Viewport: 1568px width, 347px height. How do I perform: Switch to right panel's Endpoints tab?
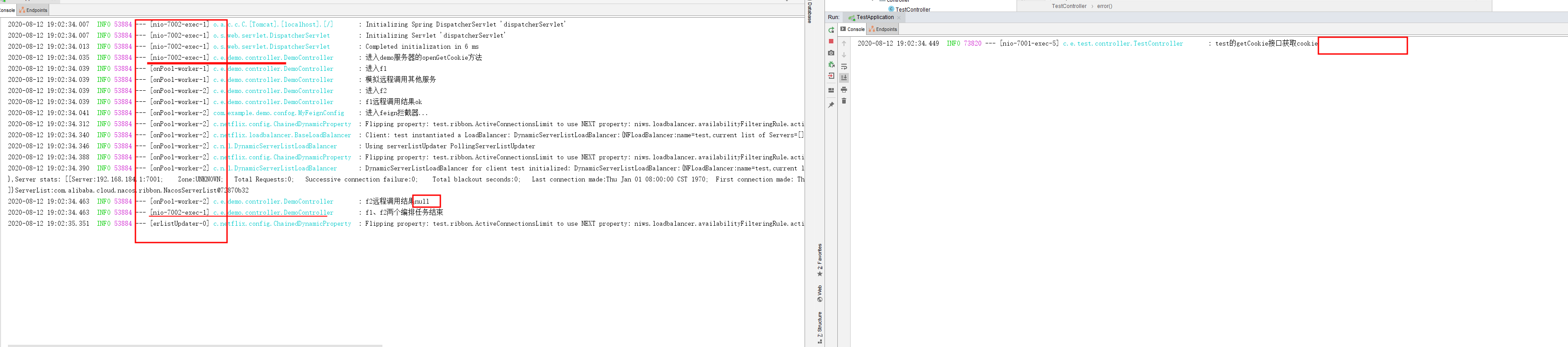click(x=883, y=29)
